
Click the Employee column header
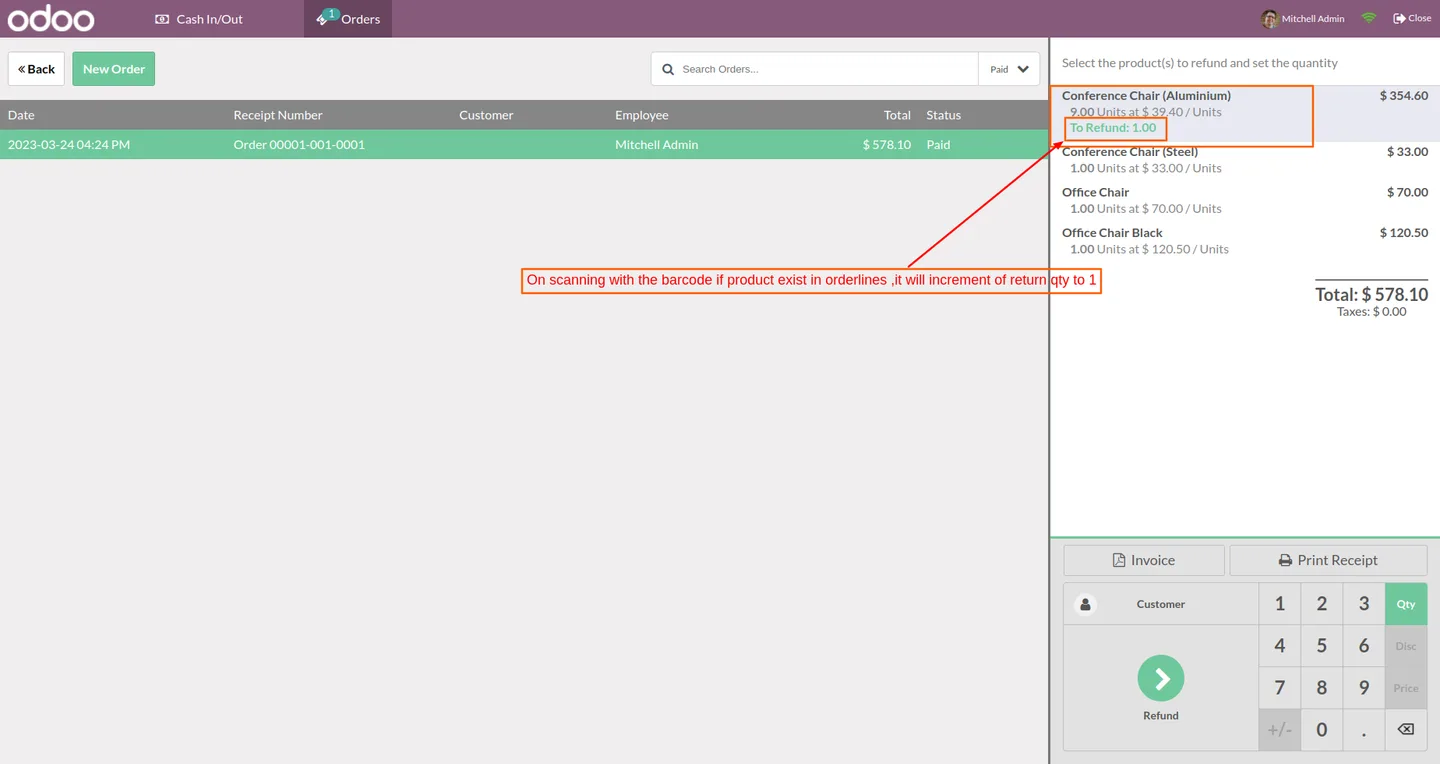point(642,115)
